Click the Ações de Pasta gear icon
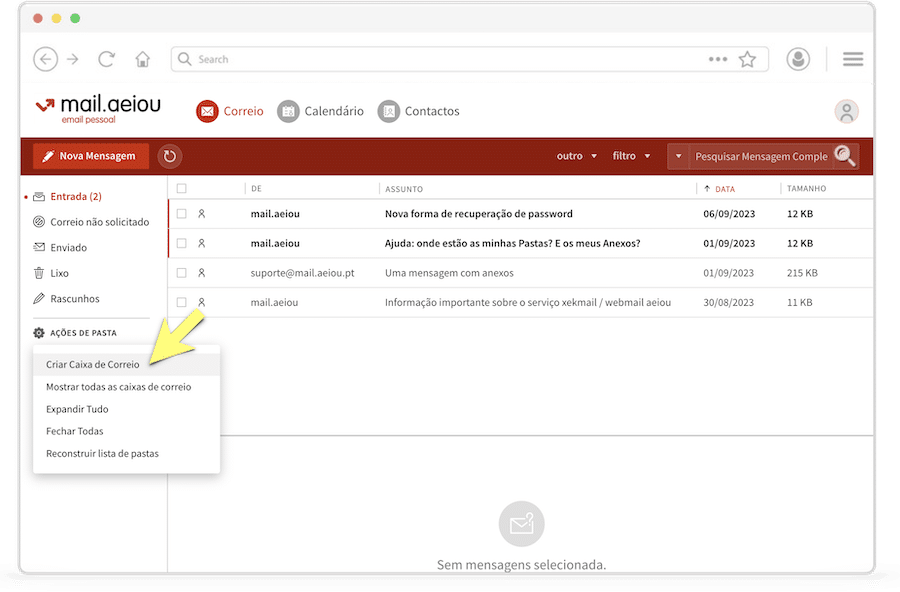Viewport: 900px width, 592px height. [x=39, y=333]
